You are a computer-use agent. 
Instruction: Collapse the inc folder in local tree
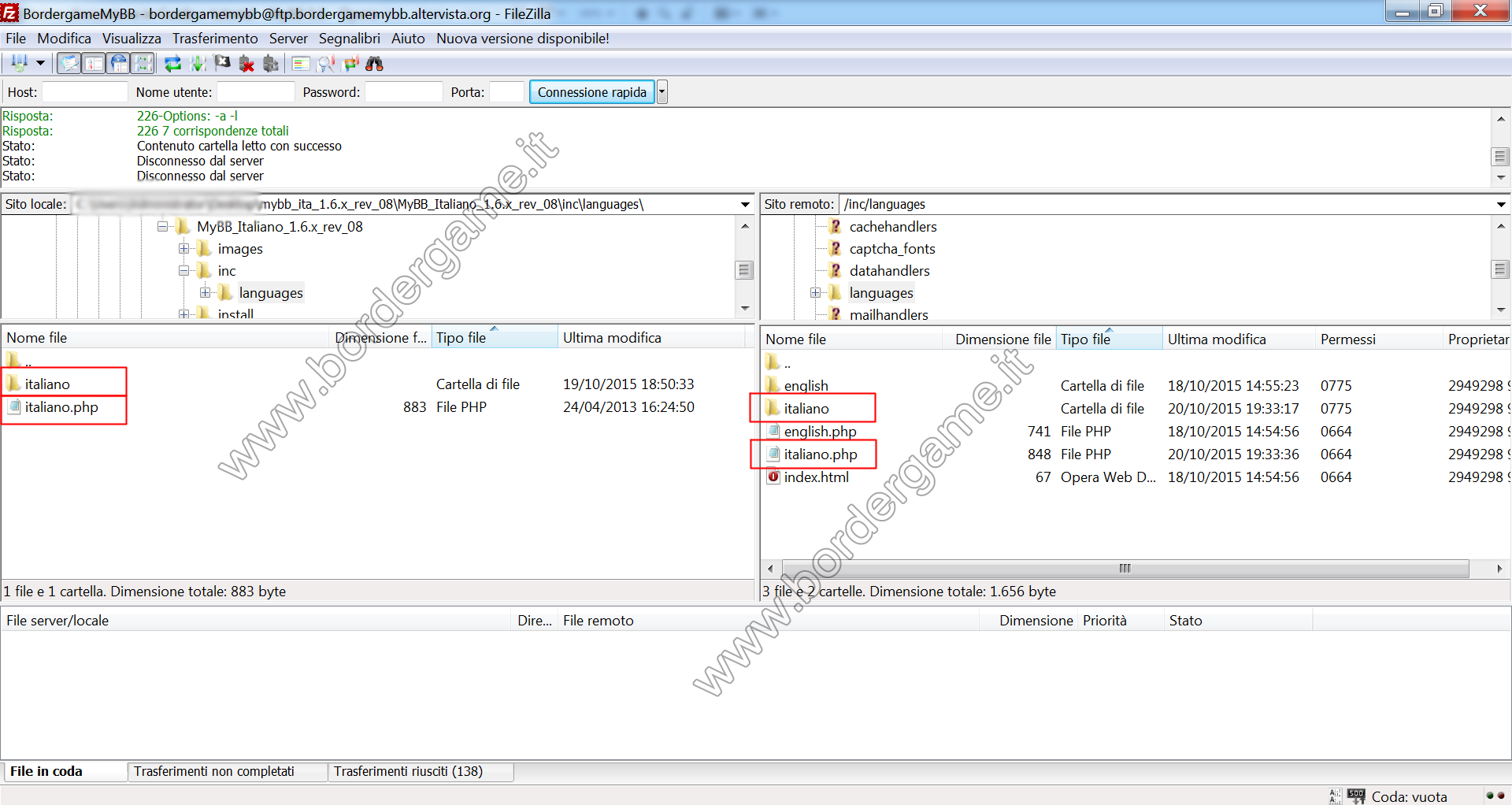click(x=184, y=271)
